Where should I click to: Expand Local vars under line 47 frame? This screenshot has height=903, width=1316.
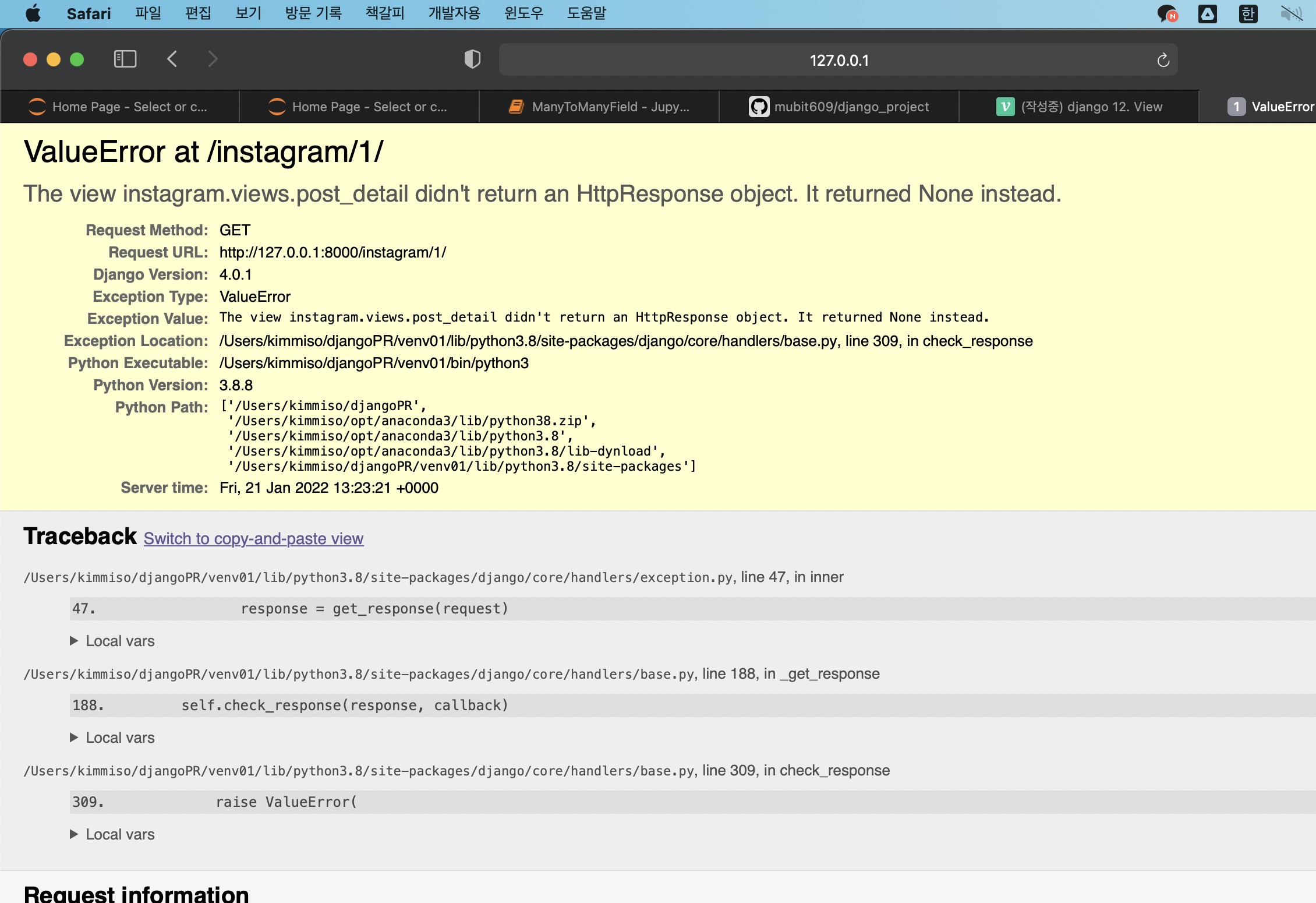click(x=112, y=641)
